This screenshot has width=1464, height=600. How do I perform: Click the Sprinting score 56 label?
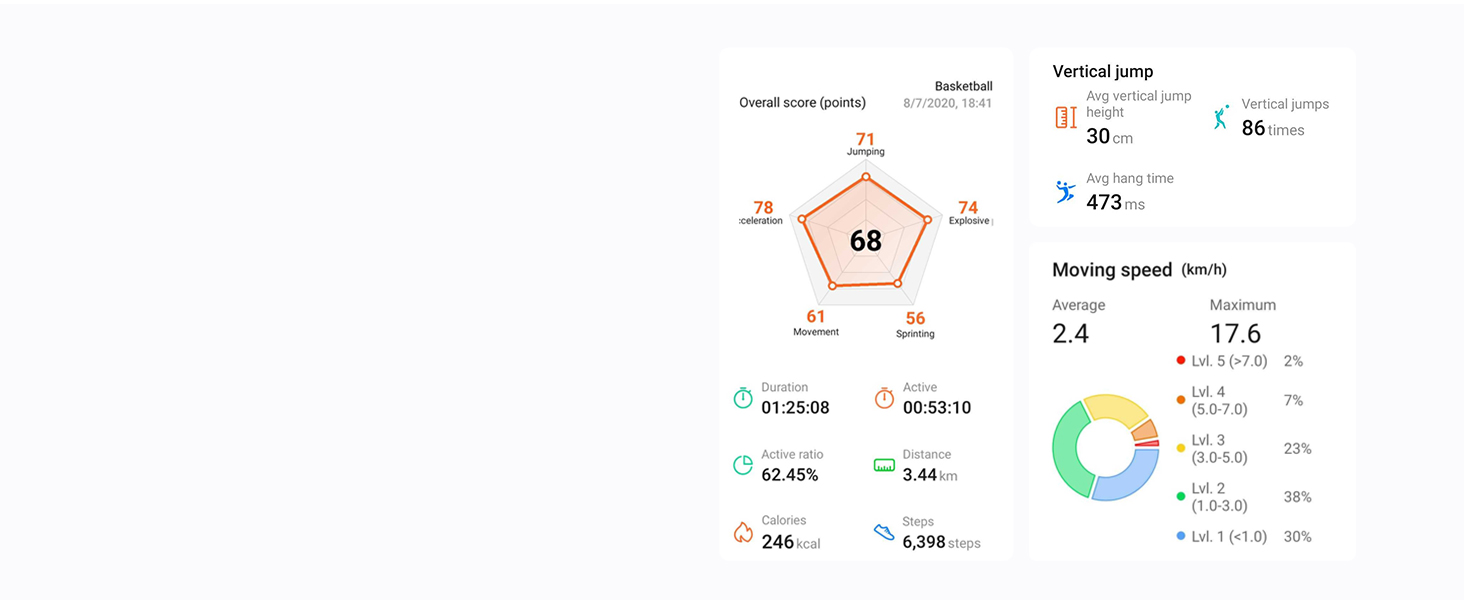[915, 319]
